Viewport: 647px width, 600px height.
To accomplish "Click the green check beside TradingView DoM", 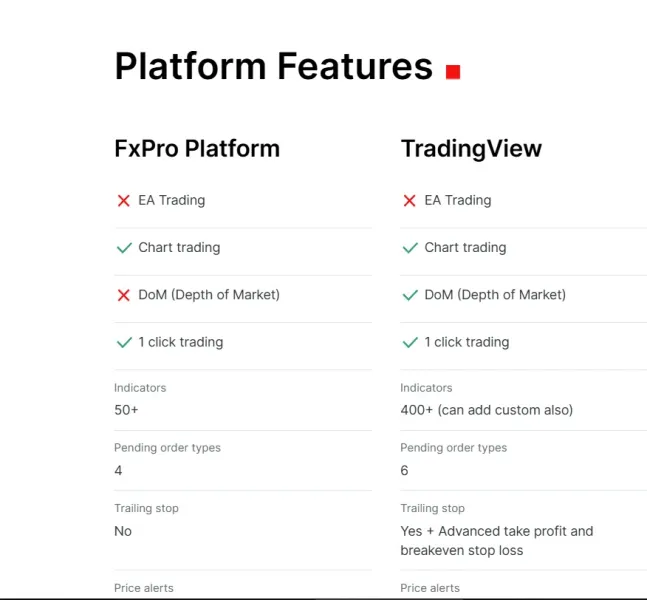I will (x=410, y=295).
